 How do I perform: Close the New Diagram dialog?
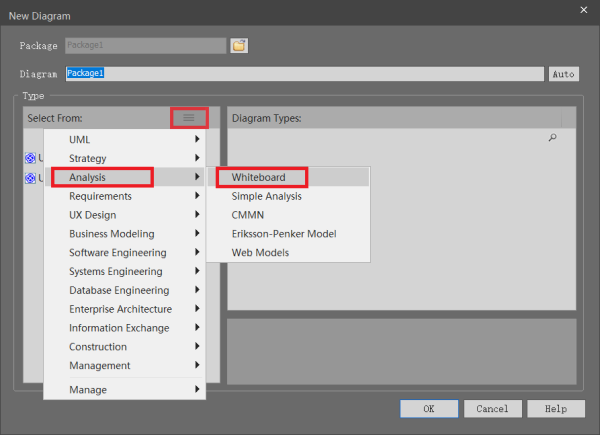[x=583, y=10]
